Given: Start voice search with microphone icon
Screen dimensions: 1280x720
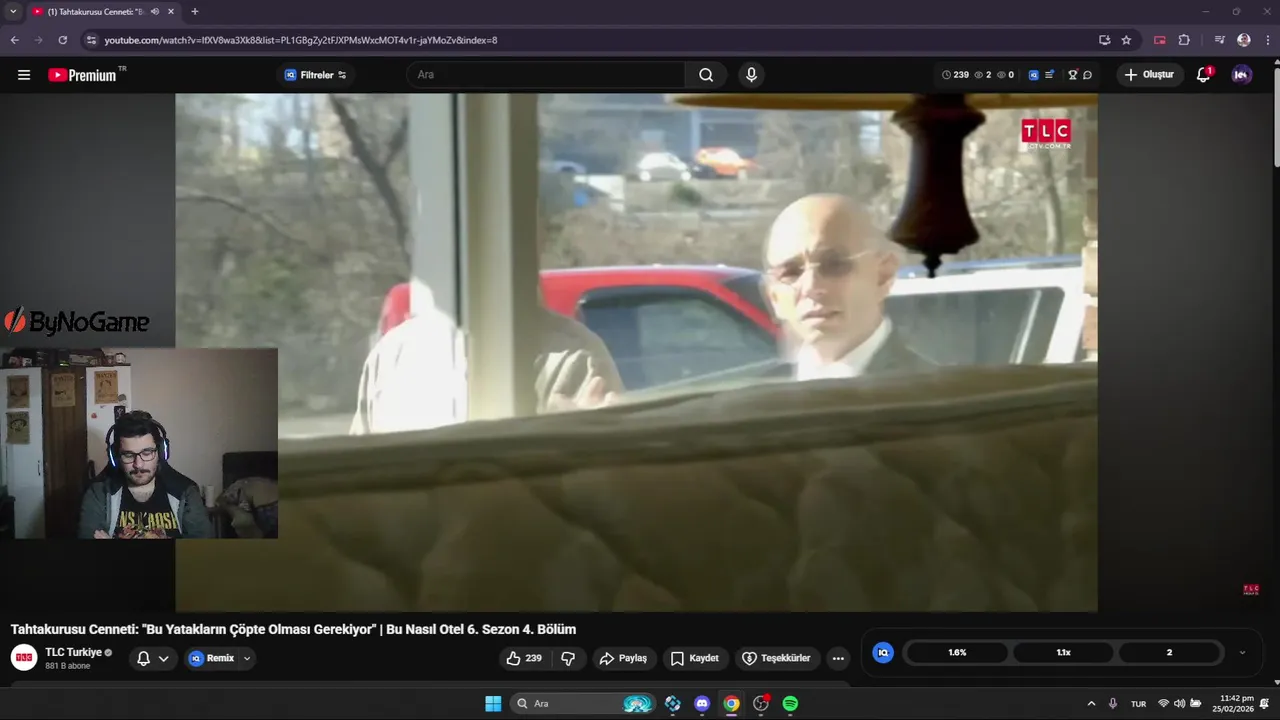Looking at the screenshot, I should click(x=751, y=75).
